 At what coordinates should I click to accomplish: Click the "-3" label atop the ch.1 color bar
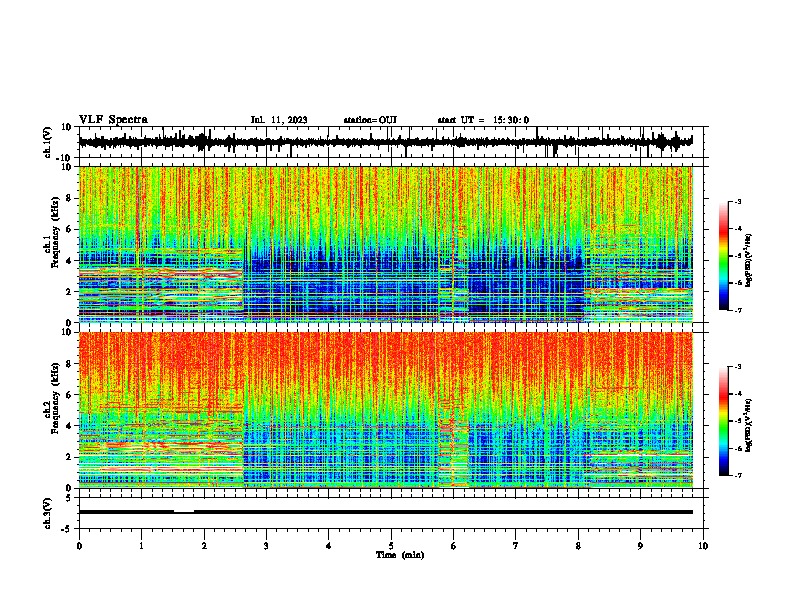737,201
